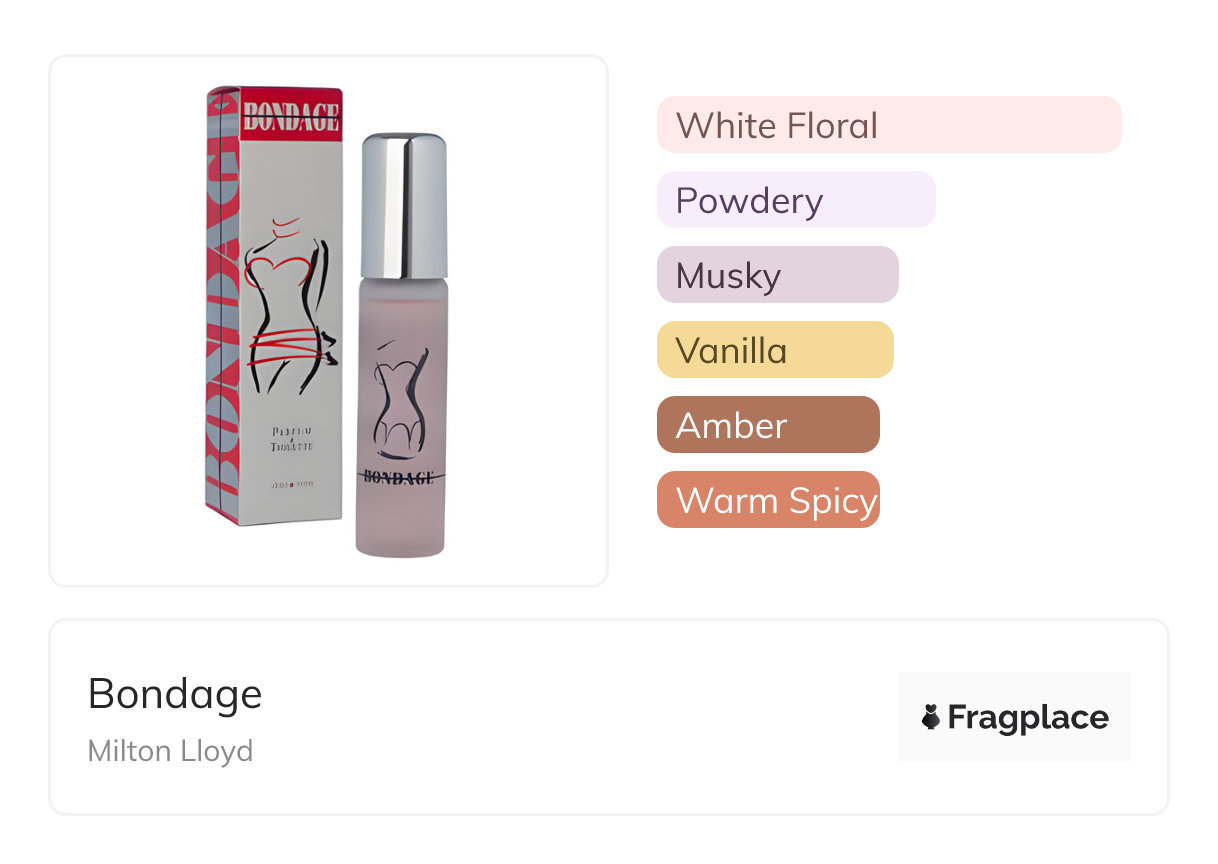Click the Fragplace perfume bottle logo icon
This screenshot has width=1218, height=864.
point(931,717)
